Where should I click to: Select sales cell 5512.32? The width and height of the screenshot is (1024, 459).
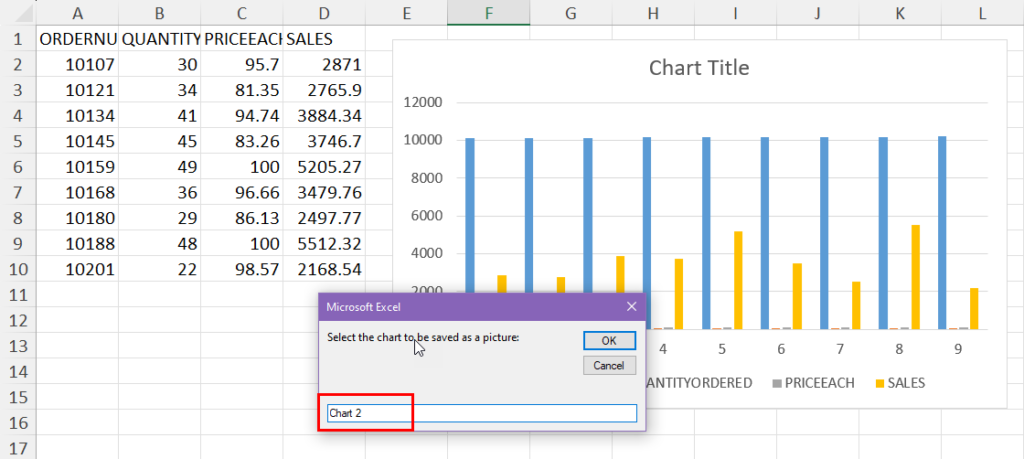(325, 244)
